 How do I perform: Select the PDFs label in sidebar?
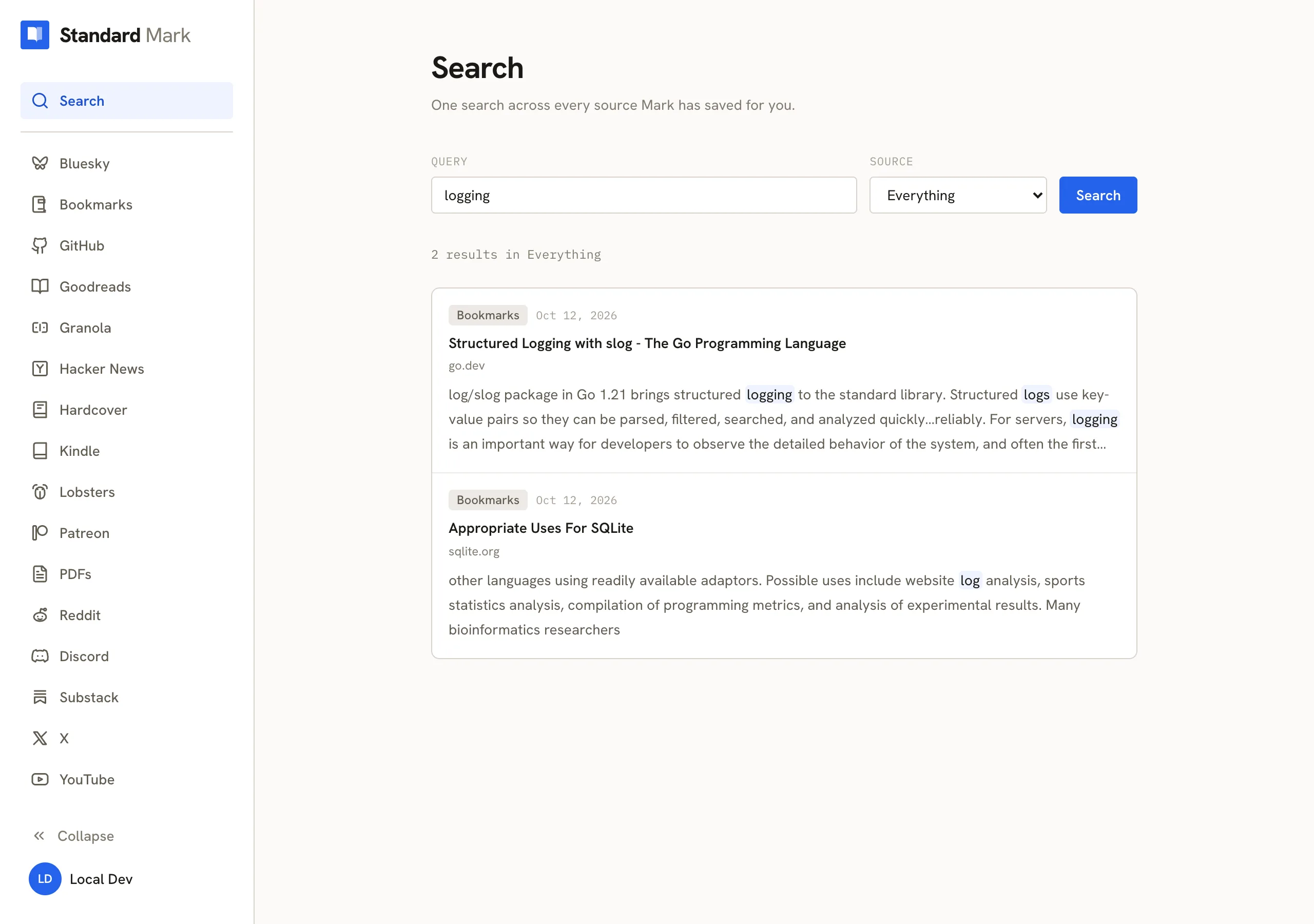(x=75, y=573)
